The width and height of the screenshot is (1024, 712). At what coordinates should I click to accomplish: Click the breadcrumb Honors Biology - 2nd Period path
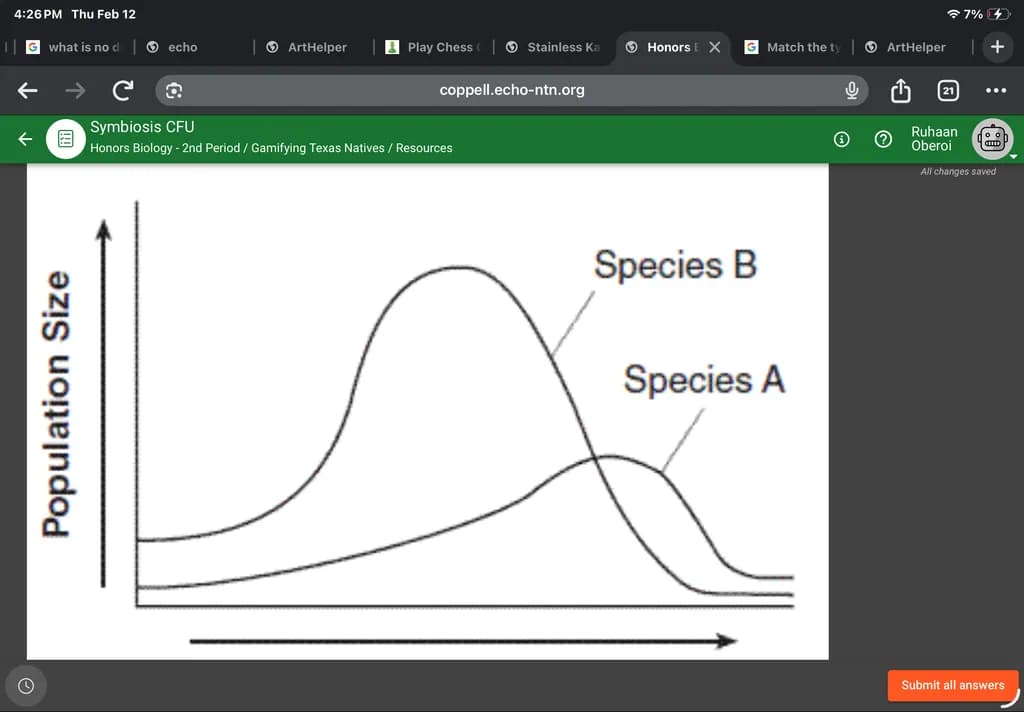click(271, 148)
